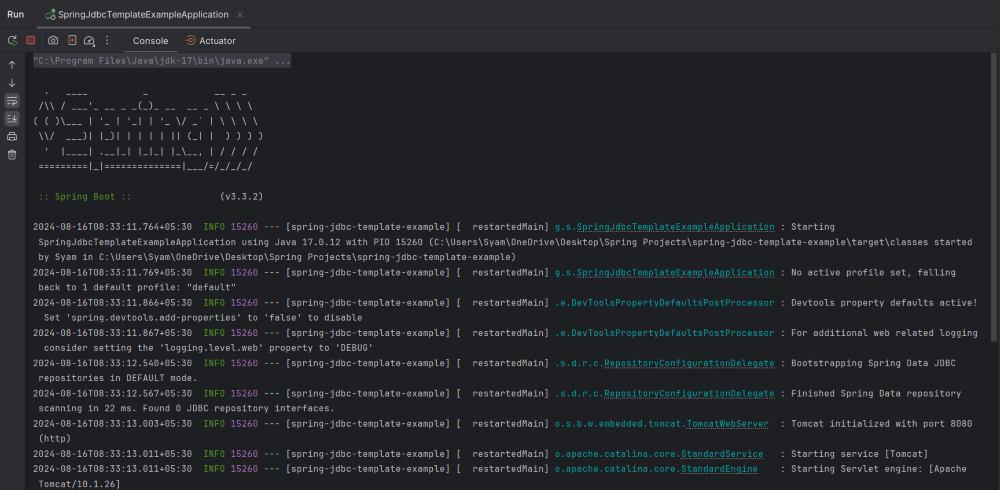Open SpringJdbcTemplateExampleApplication link in the 'Starting' log line
The image size is (1000, 490).
pos(676,227)
